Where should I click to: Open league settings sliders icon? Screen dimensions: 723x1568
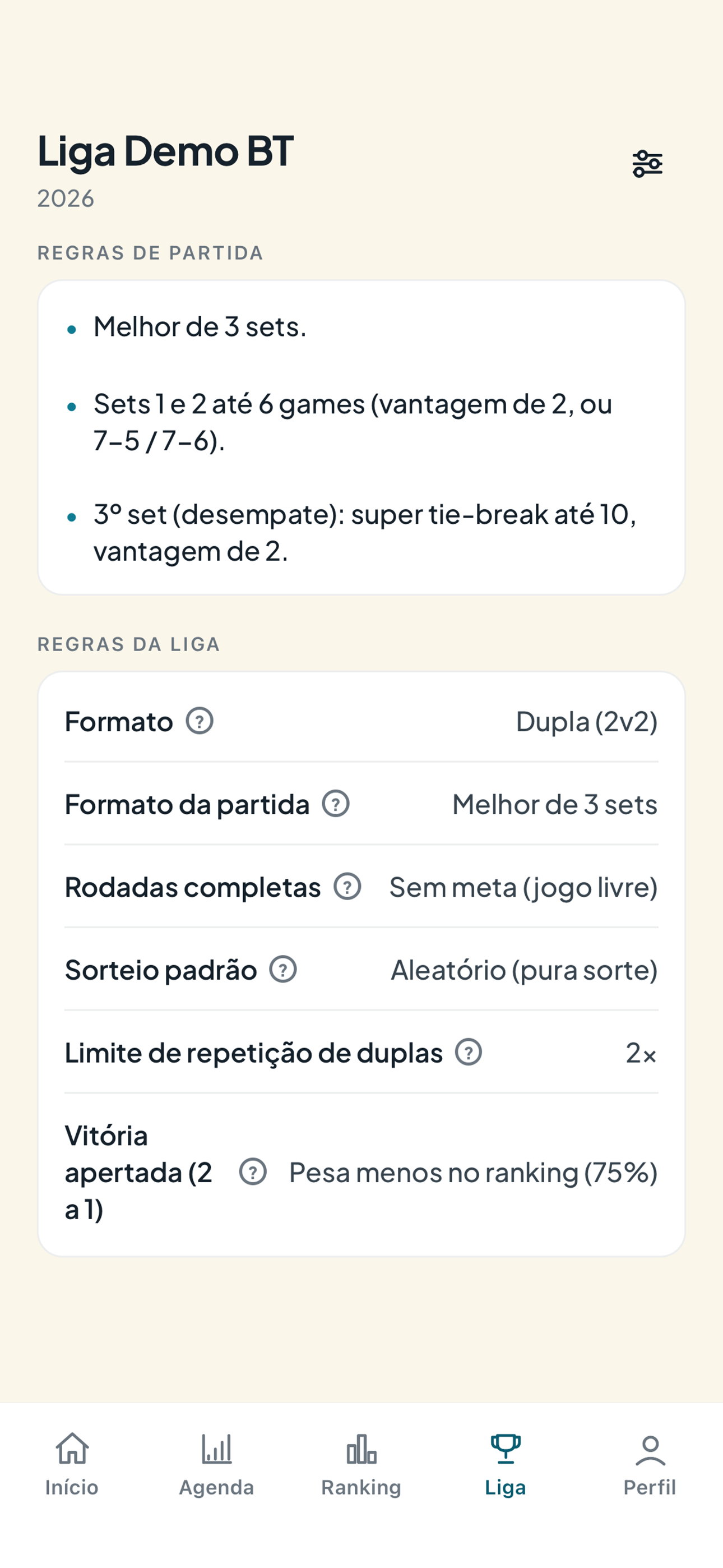click(647, 164)
